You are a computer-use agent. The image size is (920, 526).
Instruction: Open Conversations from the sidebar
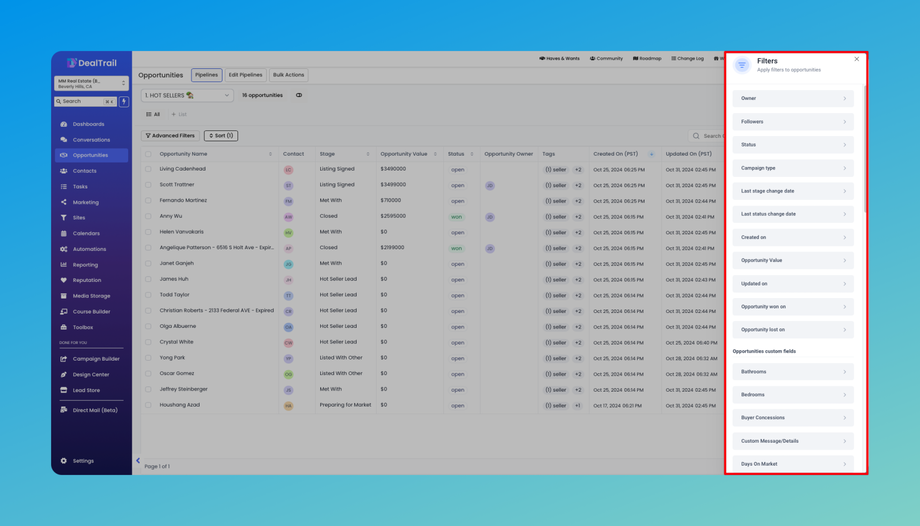[x=64, y=140]
